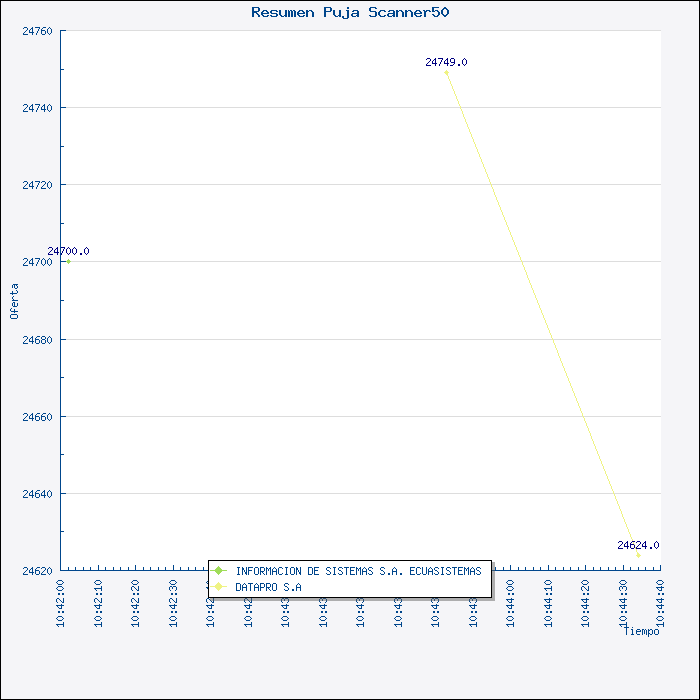Click the Tiempo x-axis title
This screenshot has height=700, width=700.
[x=642, y=631]
